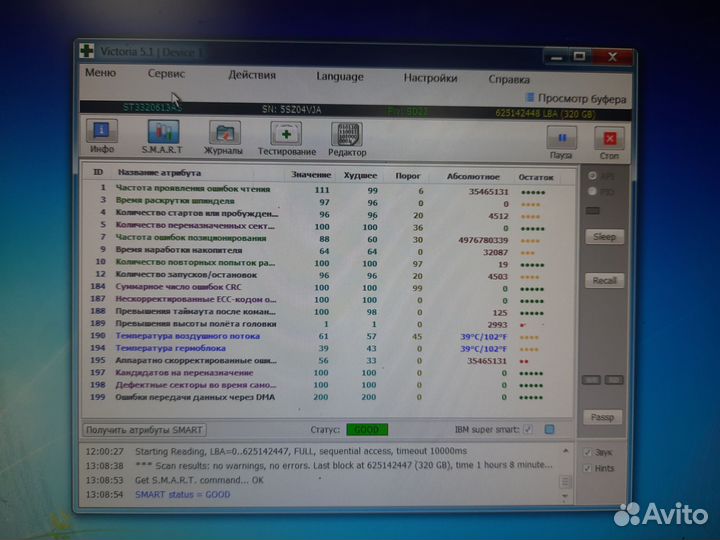Click the Получить атрибуты SMART button
The width and height of the screenshot is (720, 540).
144,430
